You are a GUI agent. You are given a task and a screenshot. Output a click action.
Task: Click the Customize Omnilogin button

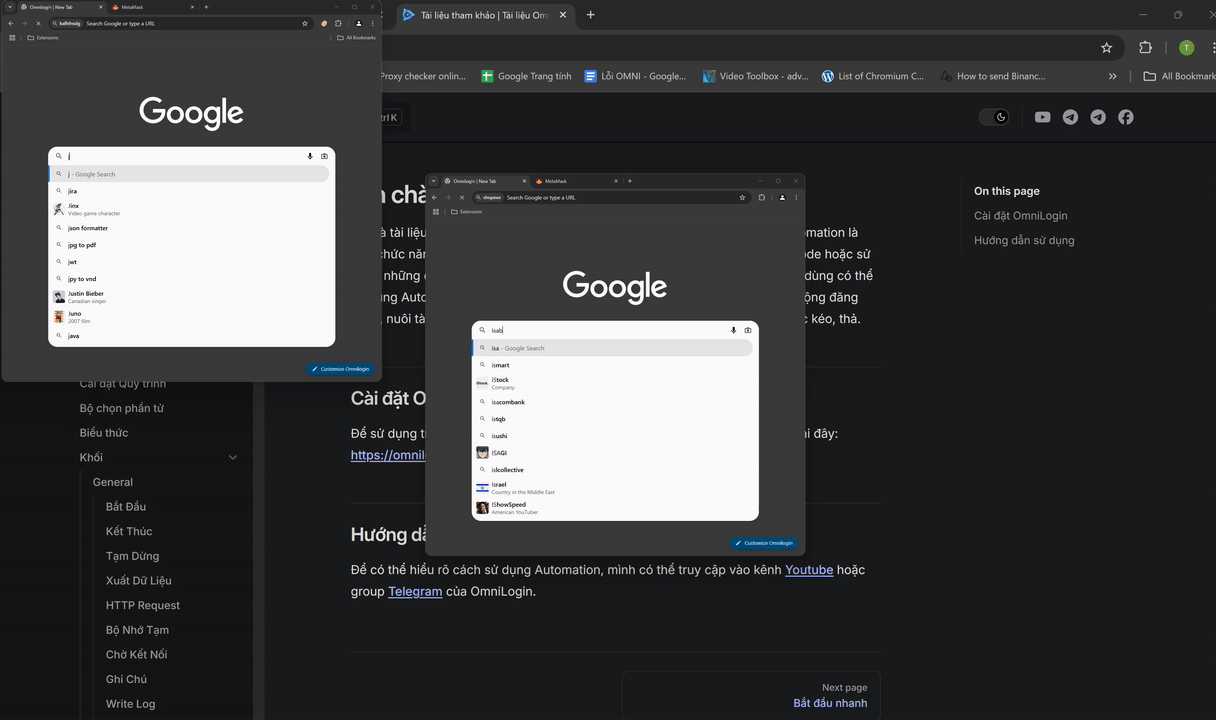pyautogui.click(x=341, y=368)
